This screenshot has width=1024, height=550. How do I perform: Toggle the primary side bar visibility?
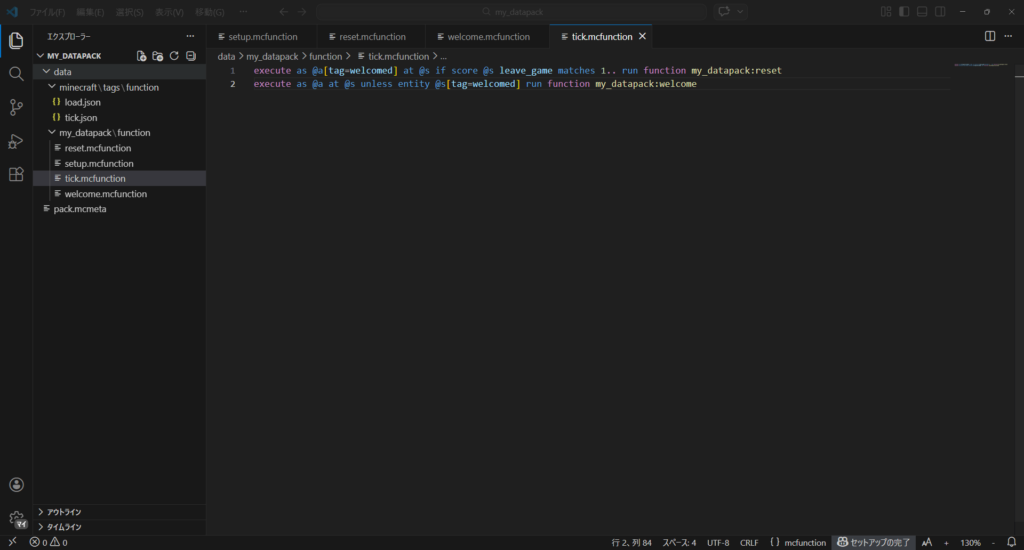coord(904,12)
